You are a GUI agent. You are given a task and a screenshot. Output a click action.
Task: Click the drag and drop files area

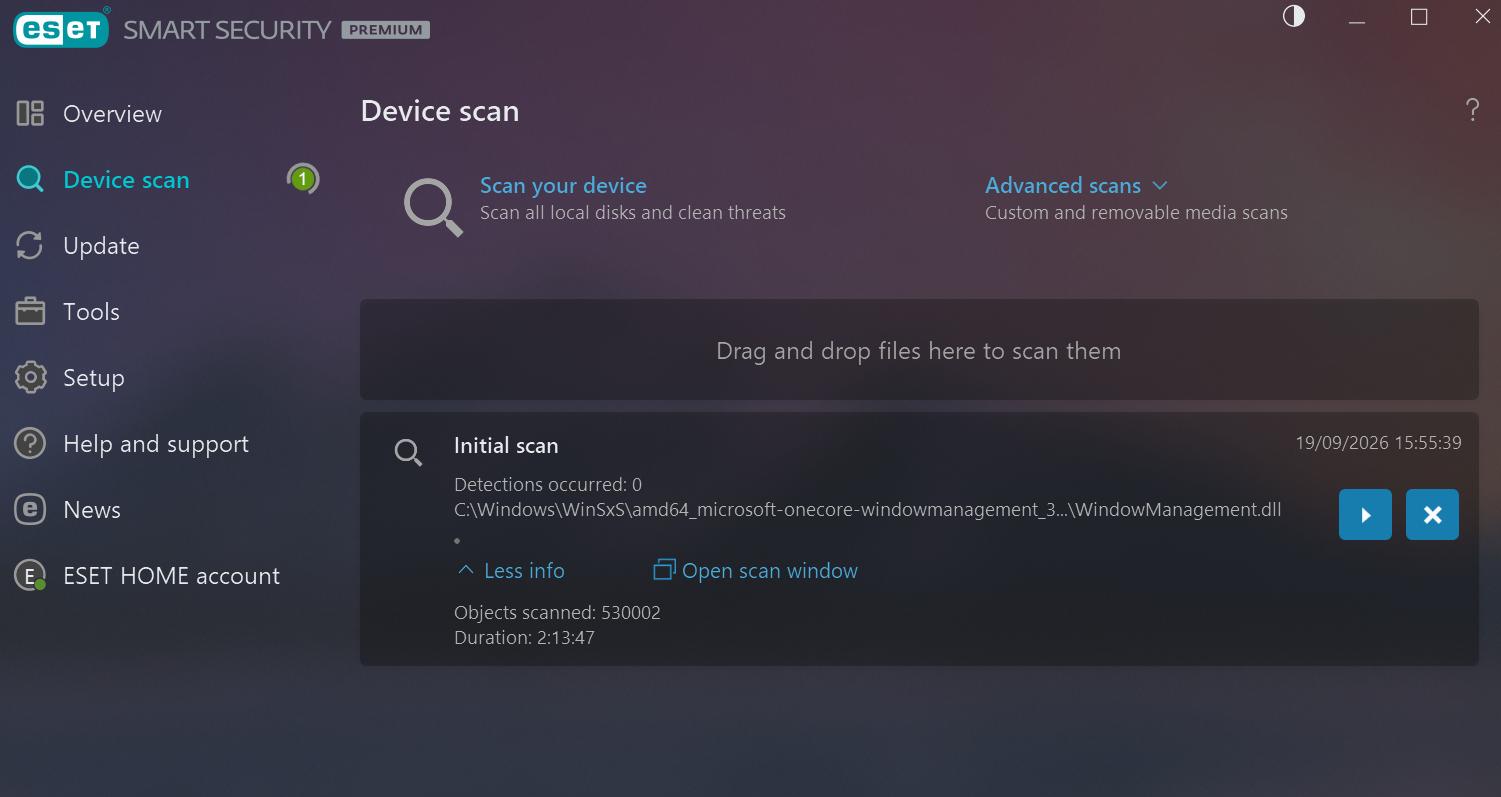coord(919,350)
